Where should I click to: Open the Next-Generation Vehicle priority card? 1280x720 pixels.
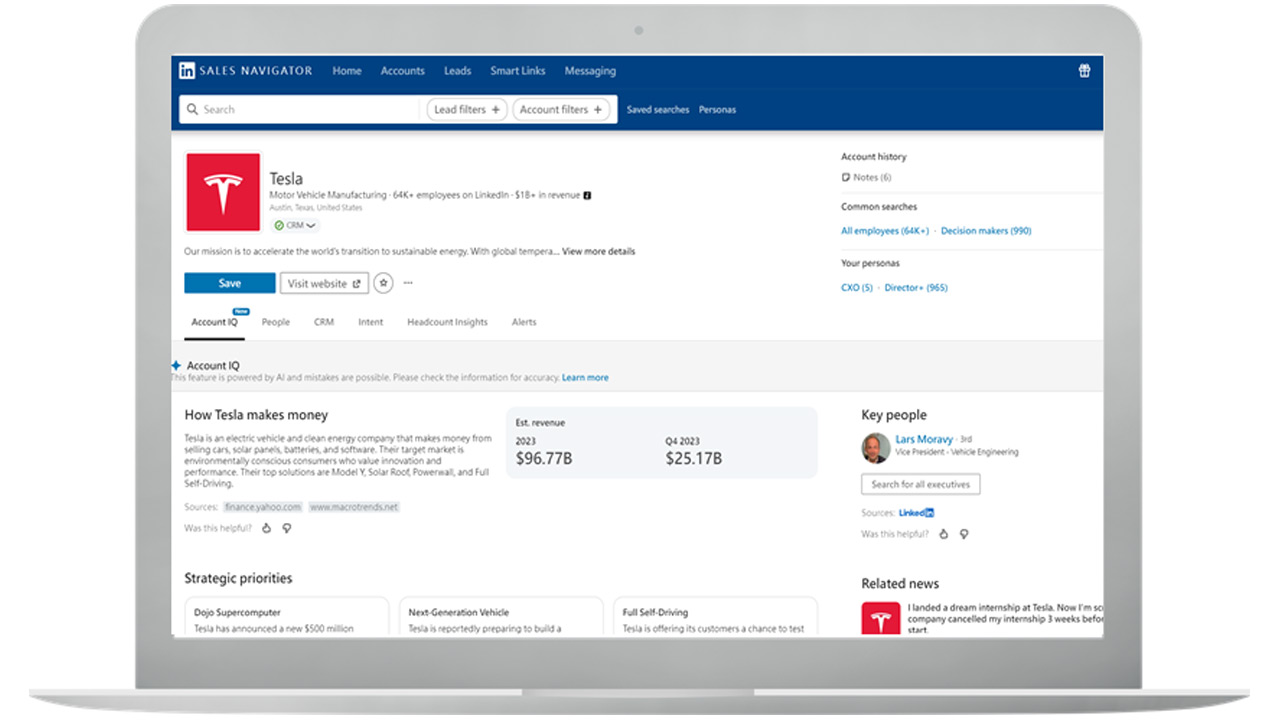point(501,617)
